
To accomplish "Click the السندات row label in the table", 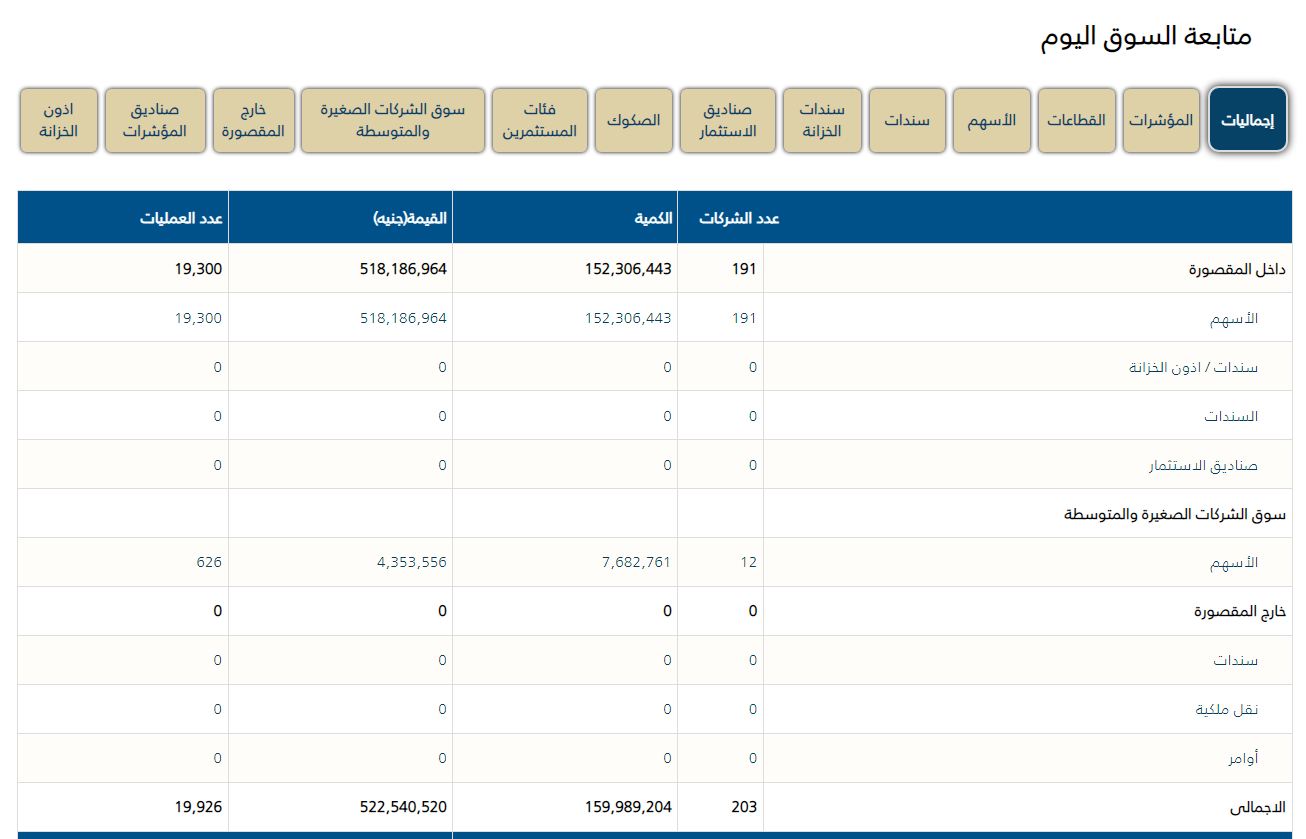I will (1230, 416).
